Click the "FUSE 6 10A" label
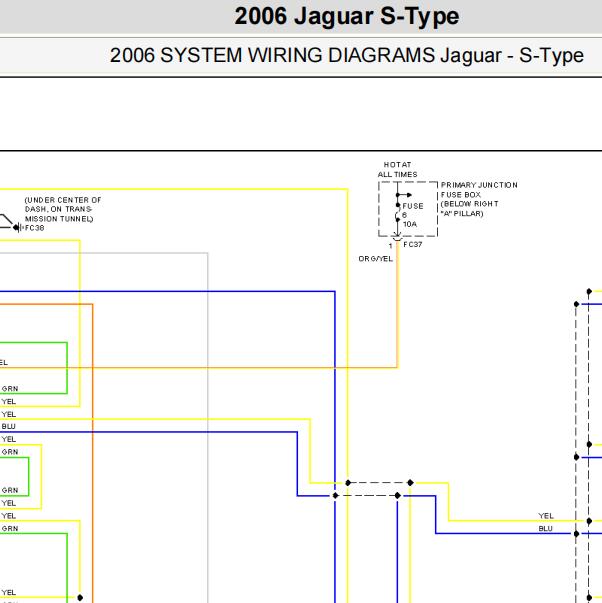This screenshot has height=603, width=602. tap(413, 215)
